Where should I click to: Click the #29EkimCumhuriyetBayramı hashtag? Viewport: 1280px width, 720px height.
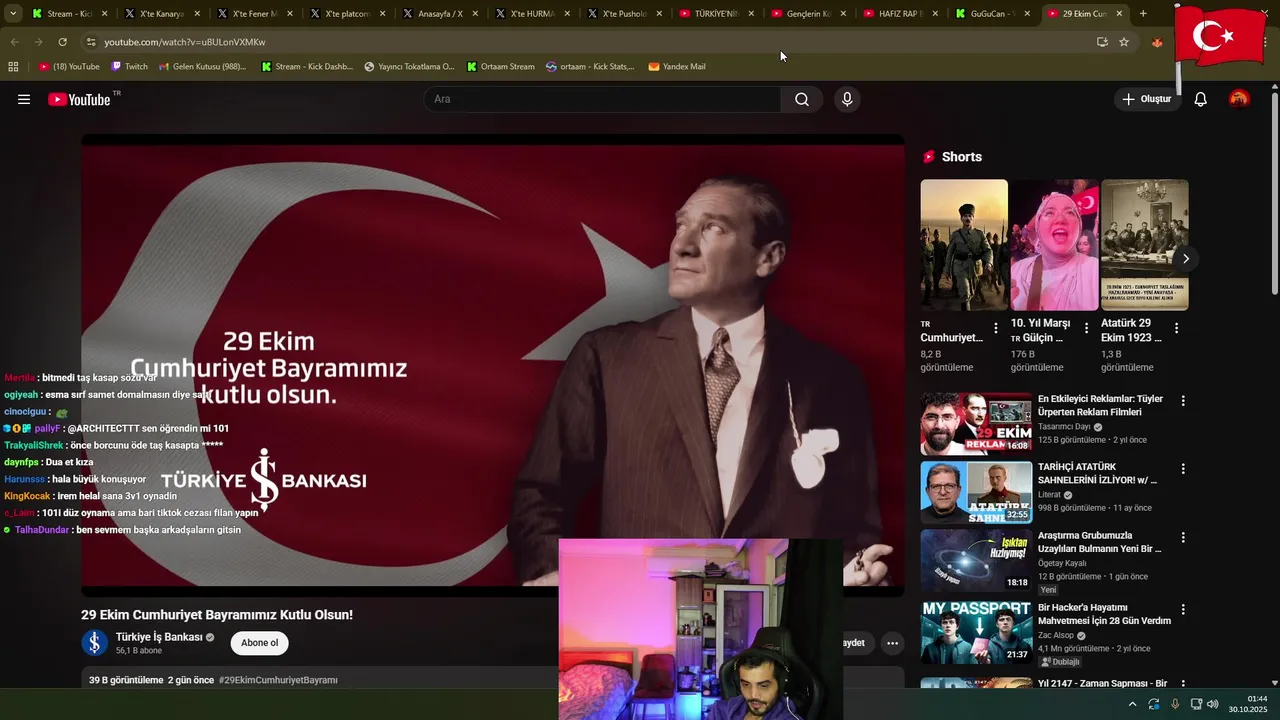[x=278, y=680]
